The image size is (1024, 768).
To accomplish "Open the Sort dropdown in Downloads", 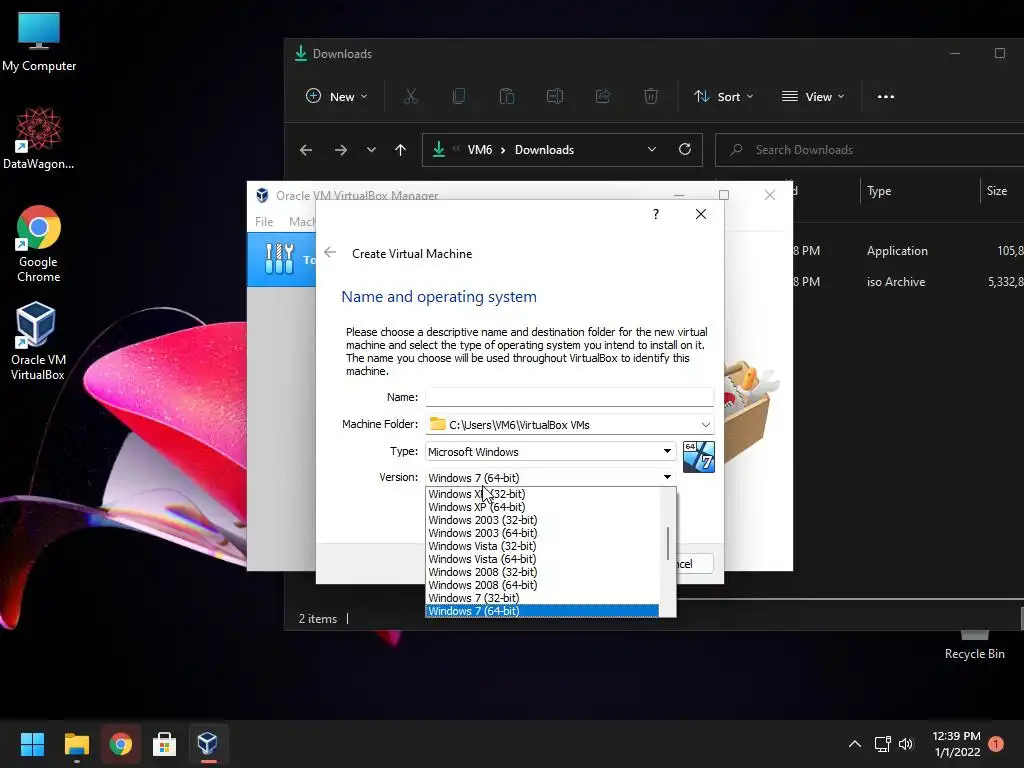I will point(724,97).
